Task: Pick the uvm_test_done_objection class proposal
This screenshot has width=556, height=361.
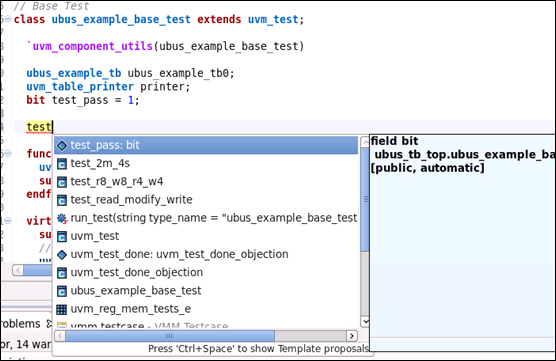Action: pos(137,272)
